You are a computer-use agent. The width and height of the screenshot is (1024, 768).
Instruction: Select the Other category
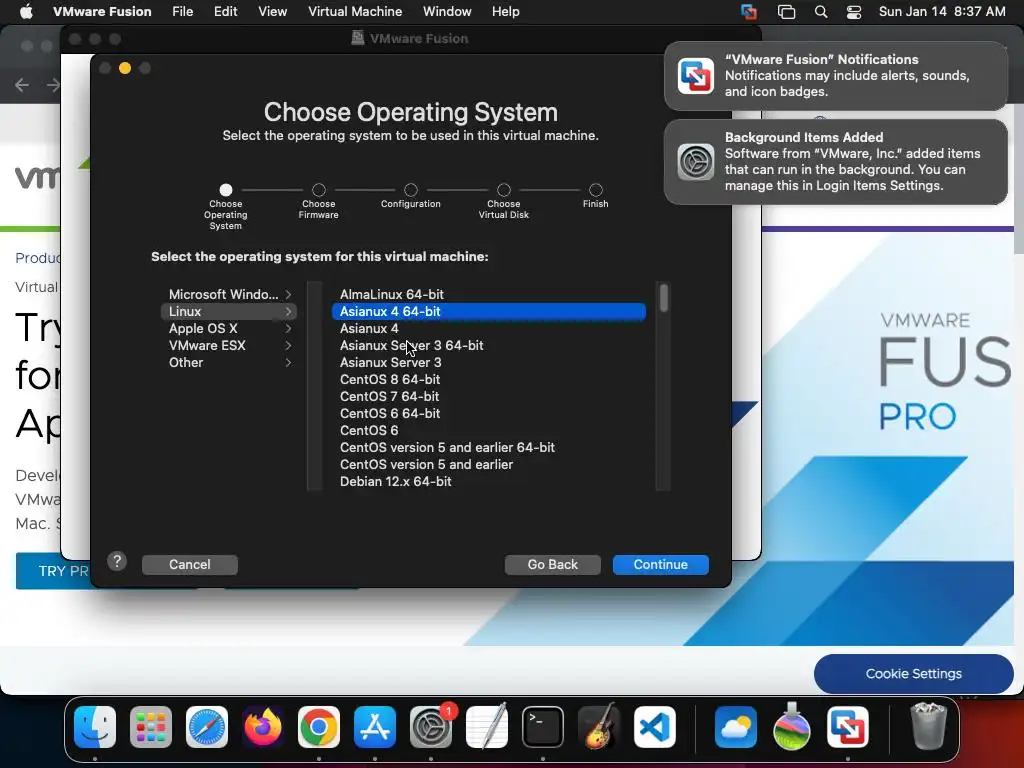point(229,362)
